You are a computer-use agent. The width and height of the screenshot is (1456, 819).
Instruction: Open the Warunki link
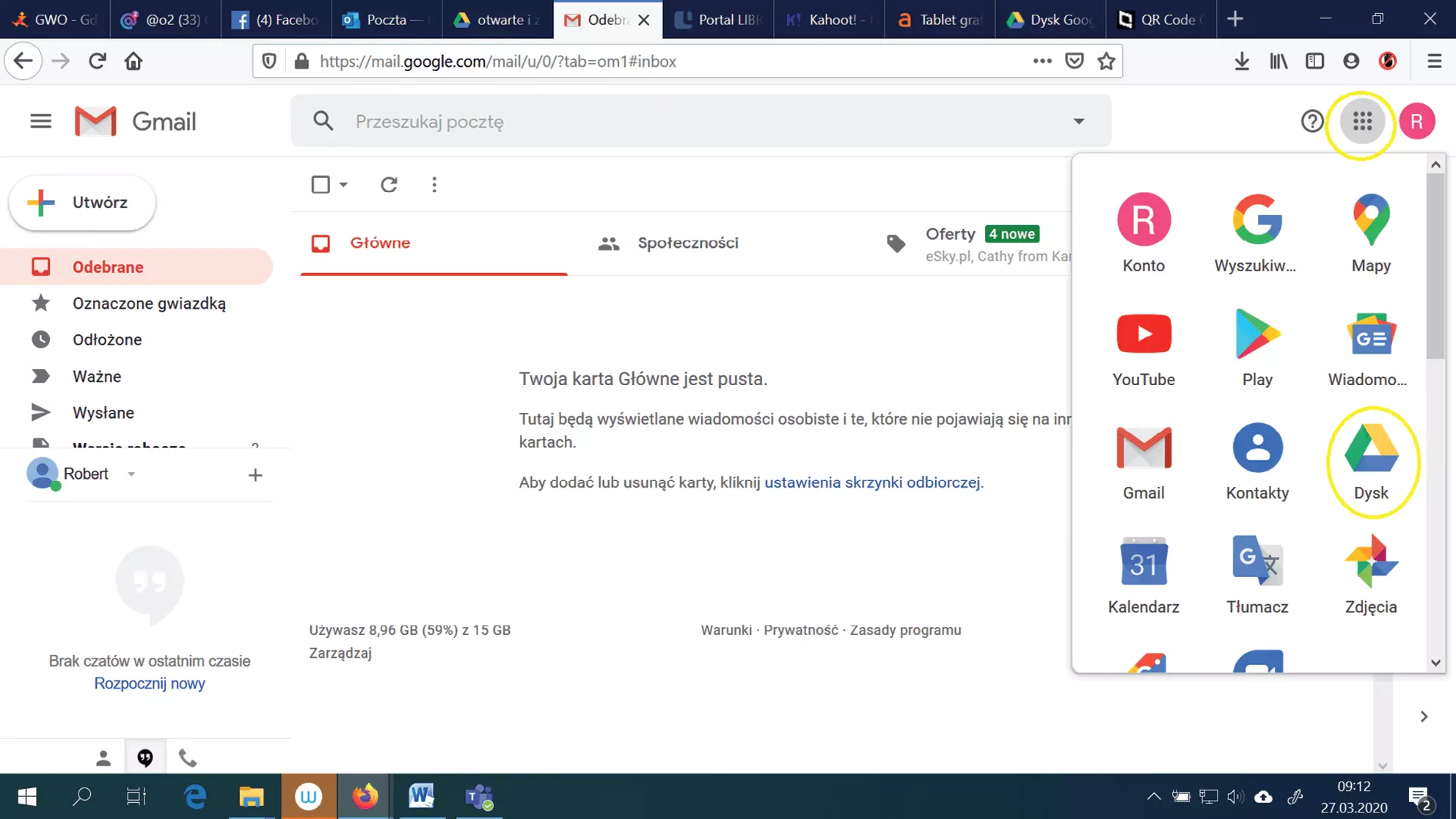pyautogui.click(x=726, y=631)
